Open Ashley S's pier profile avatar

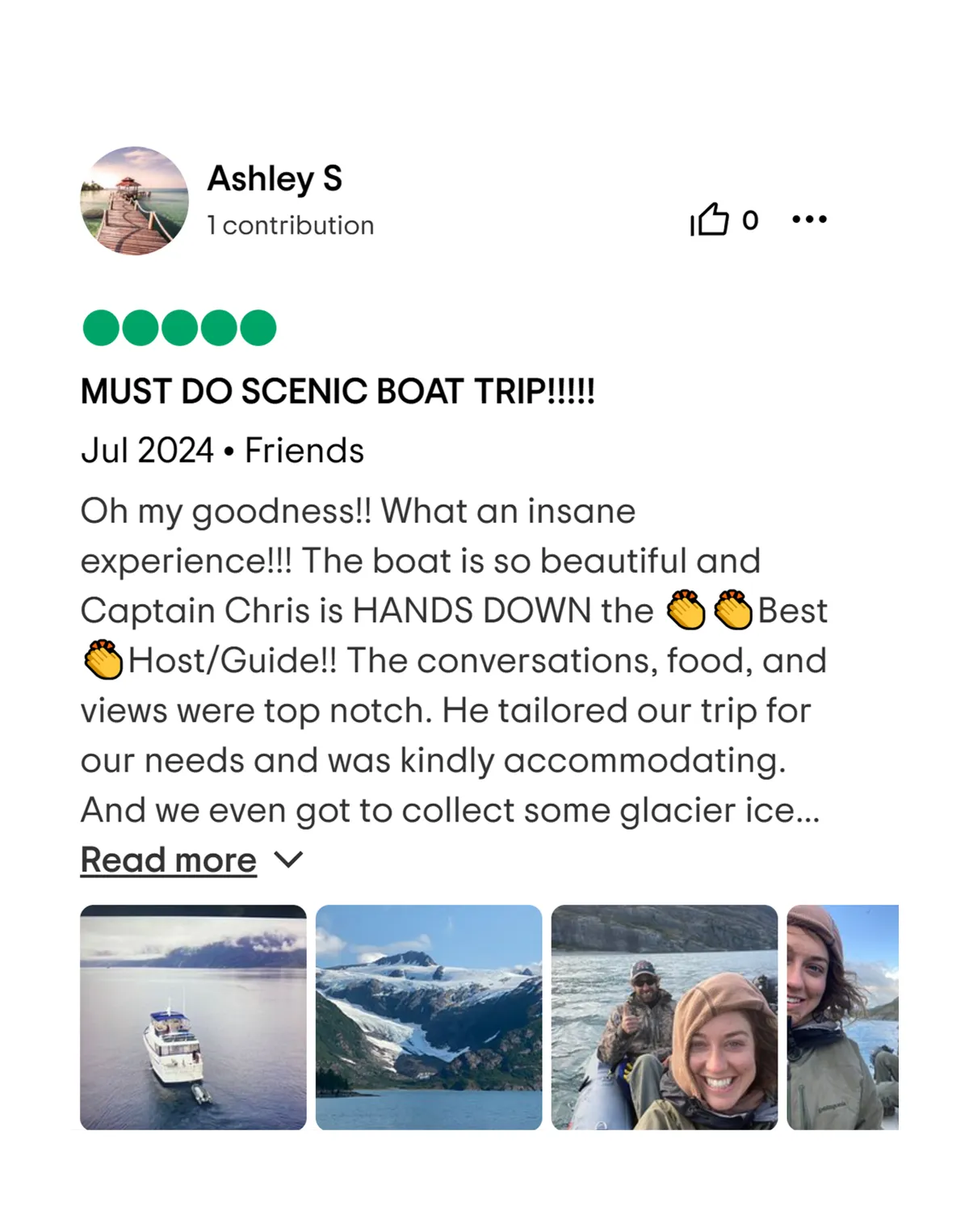pyautogui.click(x=134, y=200)
